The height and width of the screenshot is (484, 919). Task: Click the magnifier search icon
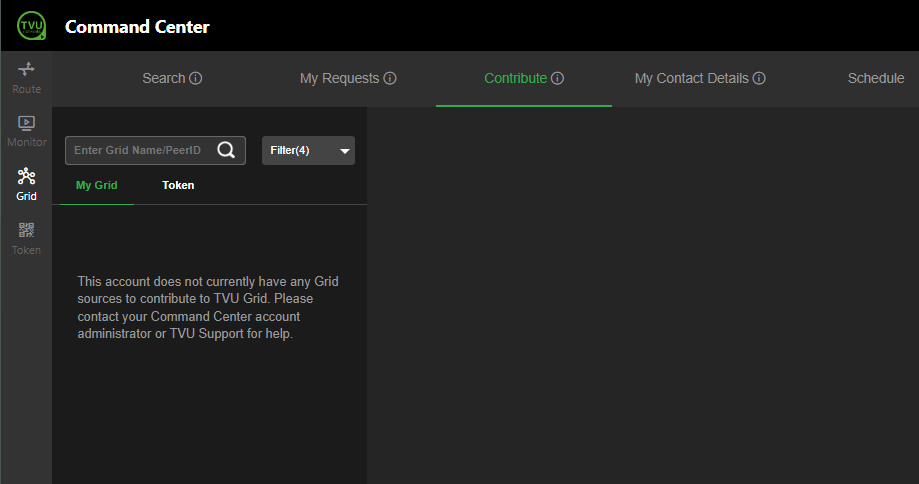point(227,150)
